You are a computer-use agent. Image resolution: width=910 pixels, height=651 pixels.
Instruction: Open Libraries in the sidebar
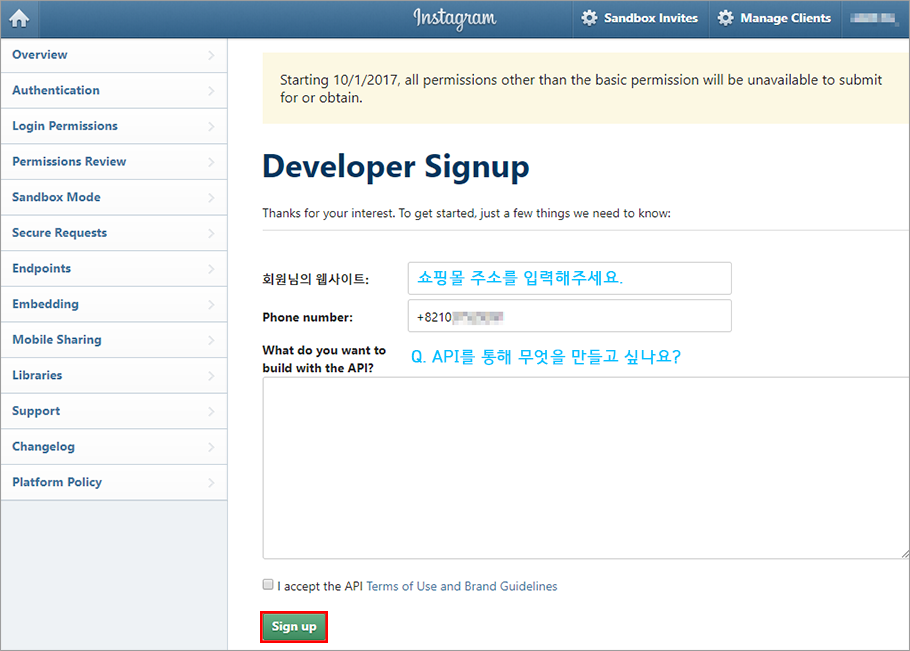[x=114, y=375]
